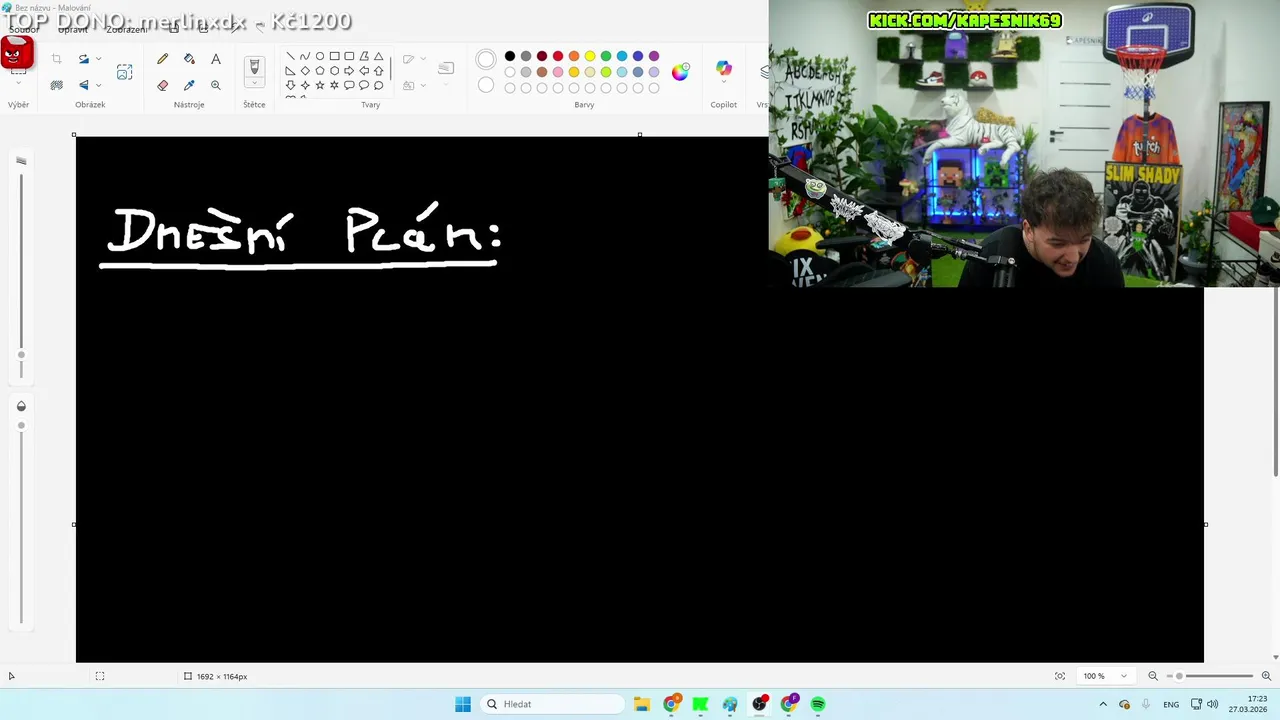
Task: Select the Magnifier tool
Action: [215, 85]
